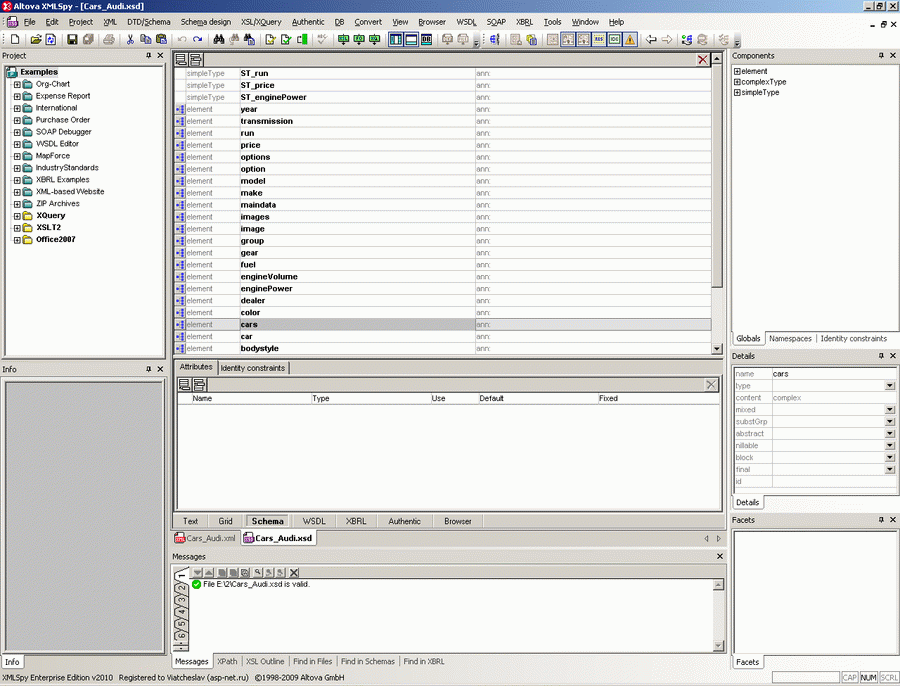Open the type dropdown in Details
Screen dimensions: 900x686
[x=890, y=386]
